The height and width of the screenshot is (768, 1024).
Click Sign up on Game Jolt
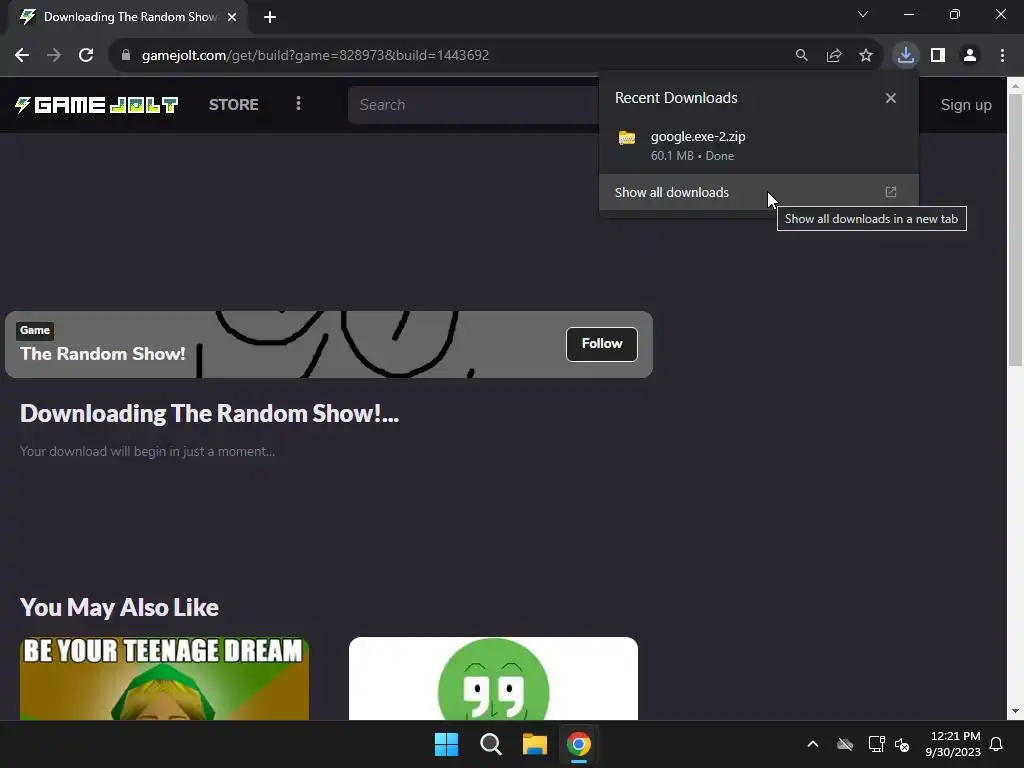click(x=966, y=105)
